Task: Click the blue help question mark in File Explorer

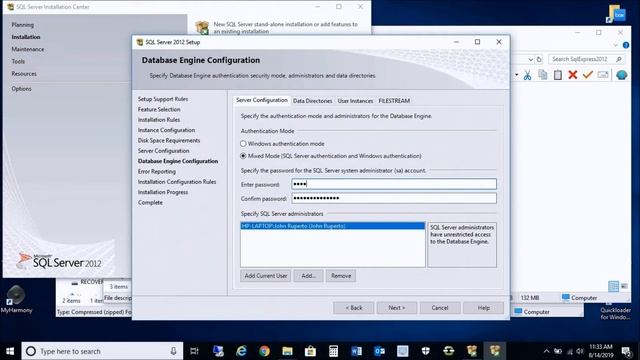Action: [626, 45]
